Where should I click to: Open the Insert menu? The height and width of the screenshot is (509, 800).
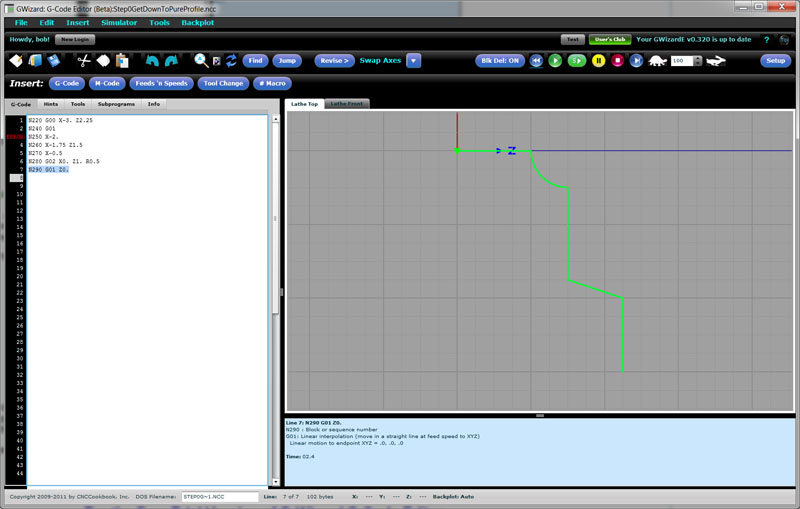[78, 22]
